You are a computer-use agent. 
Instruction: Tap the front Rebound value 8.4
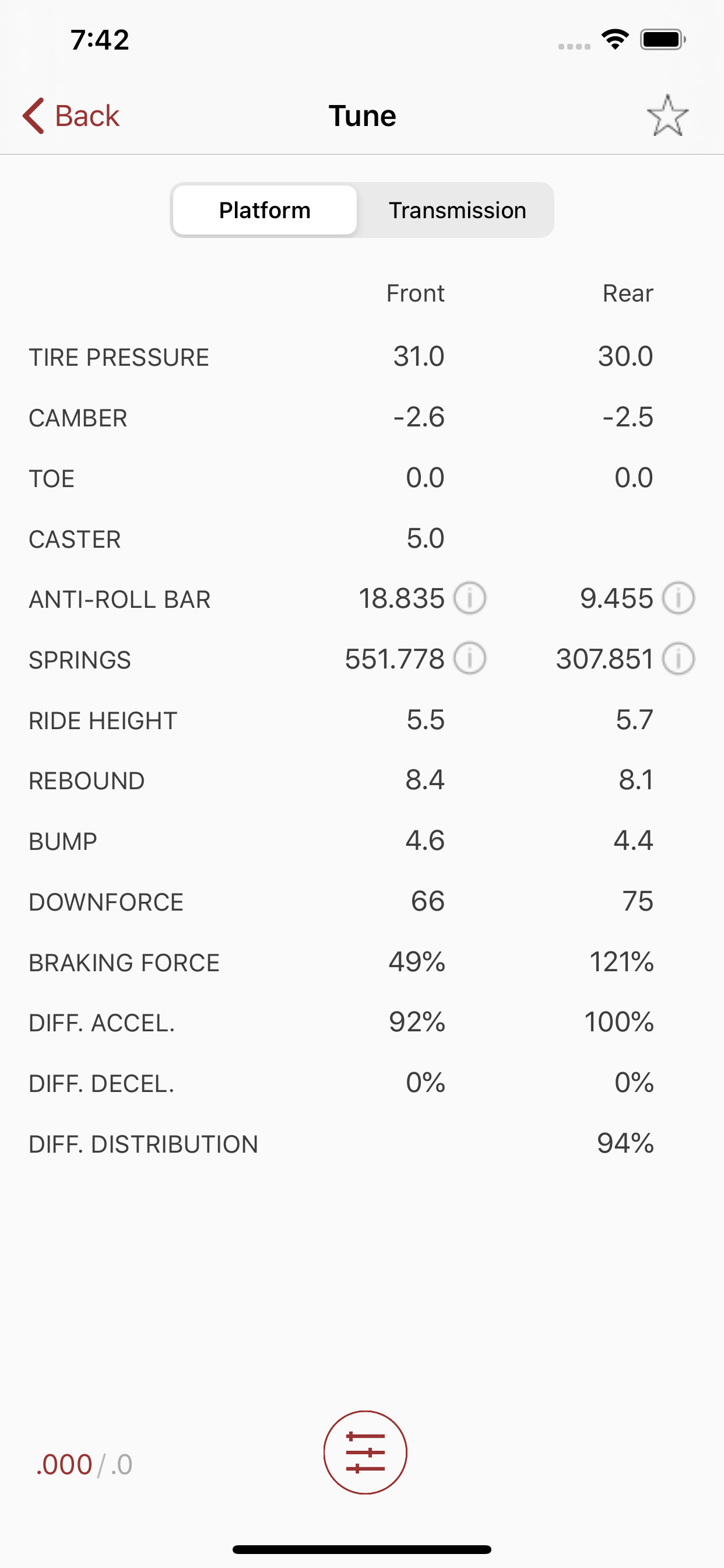pyautogui.click(x=425, y=780)
